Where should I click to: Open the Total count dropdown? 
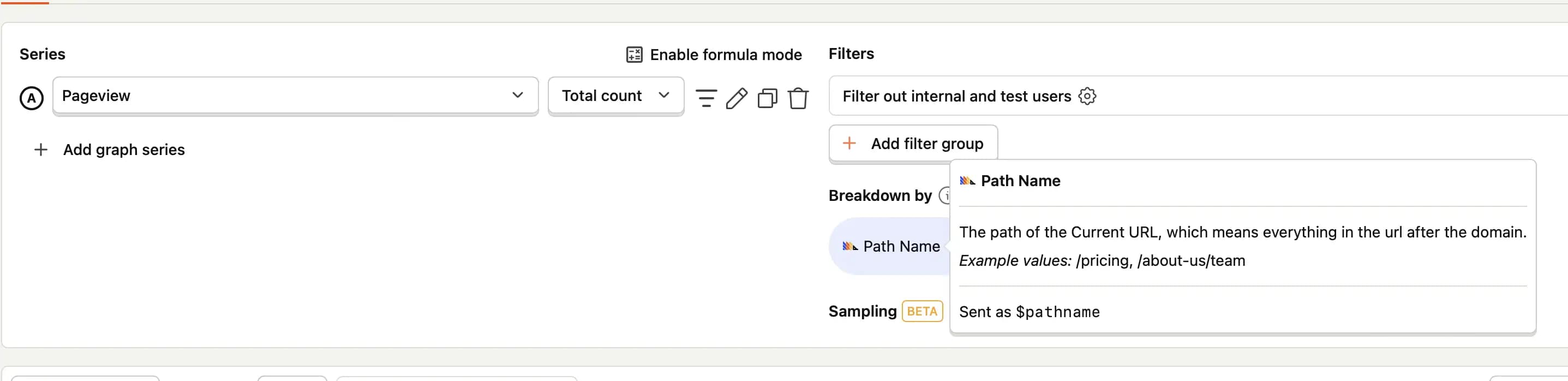coord(616,96)
